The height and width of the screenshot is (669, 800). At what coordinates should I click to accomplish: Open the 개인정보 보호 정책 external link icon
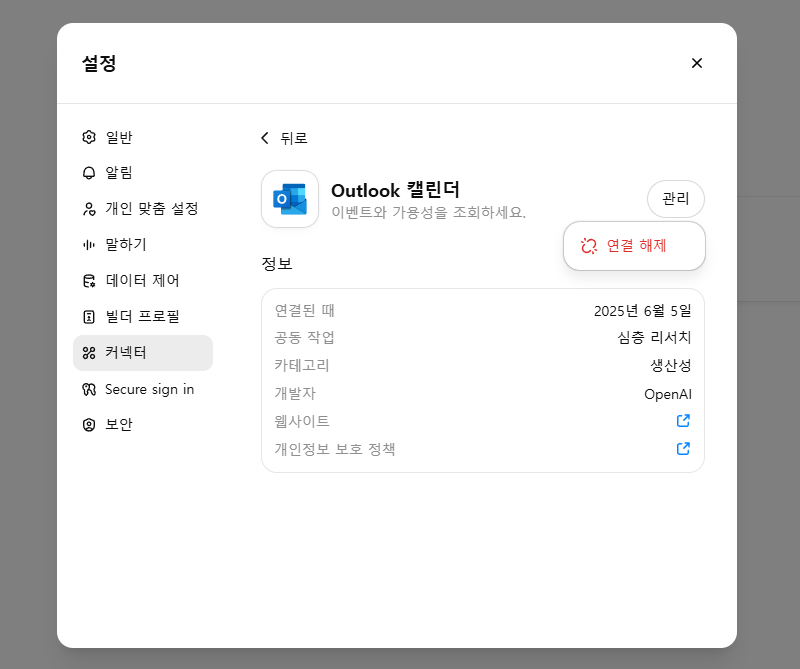(683, 449)
